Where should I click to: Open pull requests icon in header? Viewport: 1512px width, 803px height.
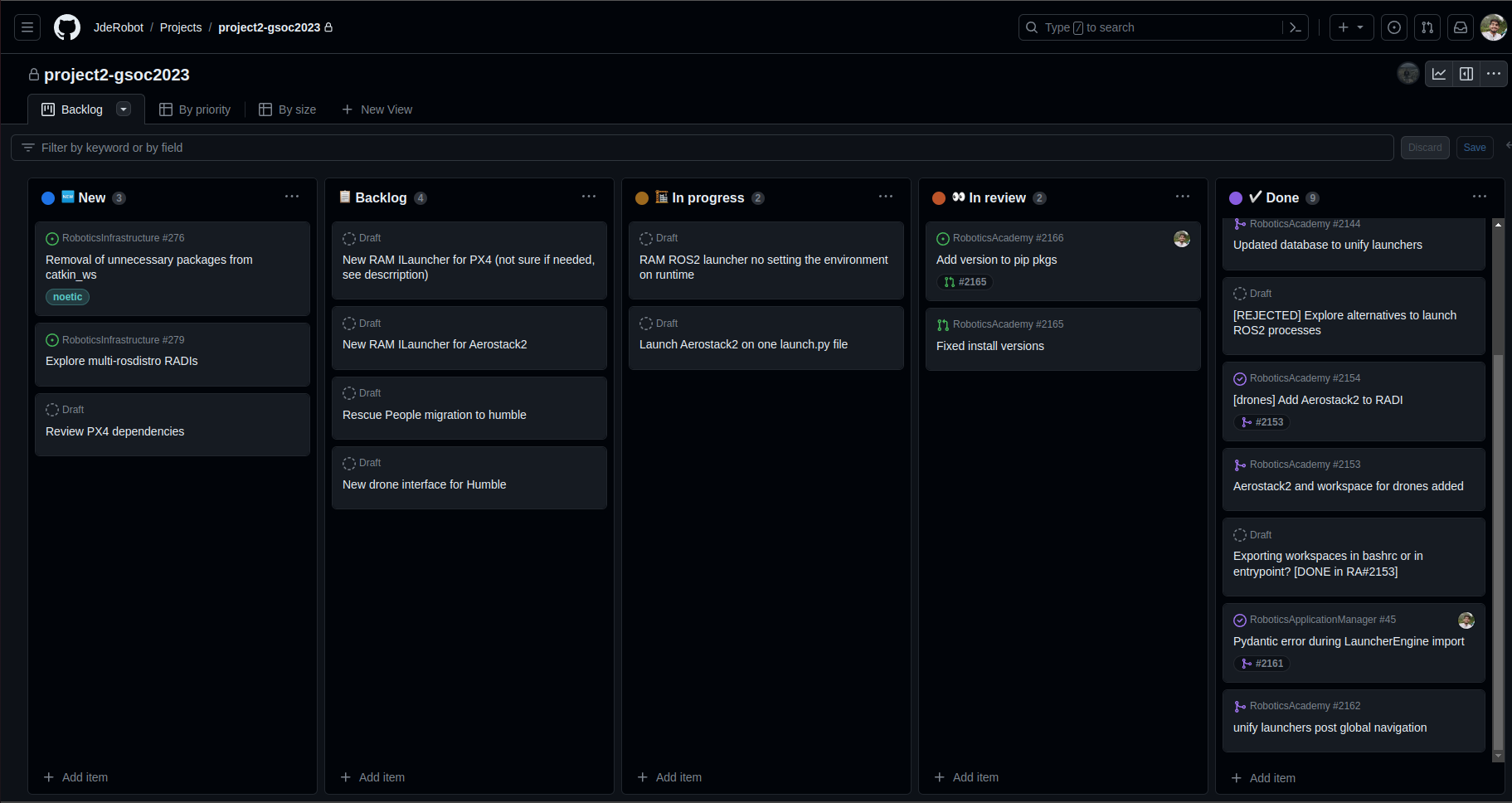[x=1427, y=27]
